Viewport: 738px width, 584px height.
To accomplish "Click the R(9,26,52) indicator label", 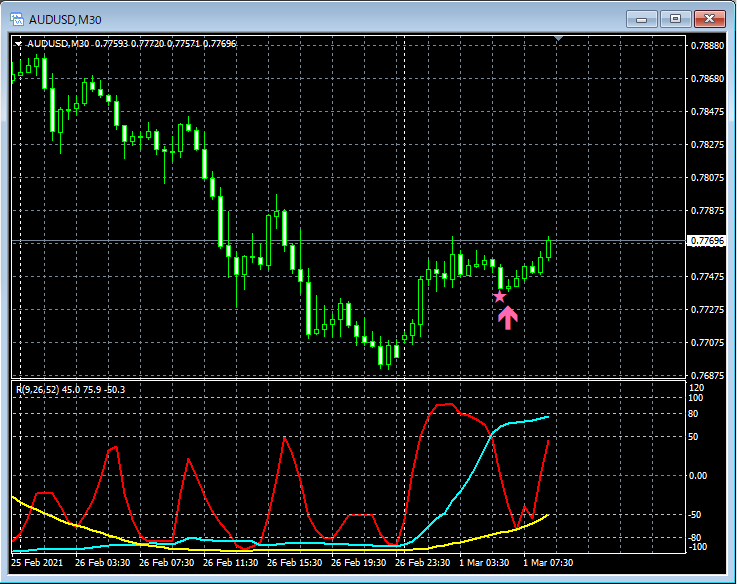I will (x=71, y=390).
